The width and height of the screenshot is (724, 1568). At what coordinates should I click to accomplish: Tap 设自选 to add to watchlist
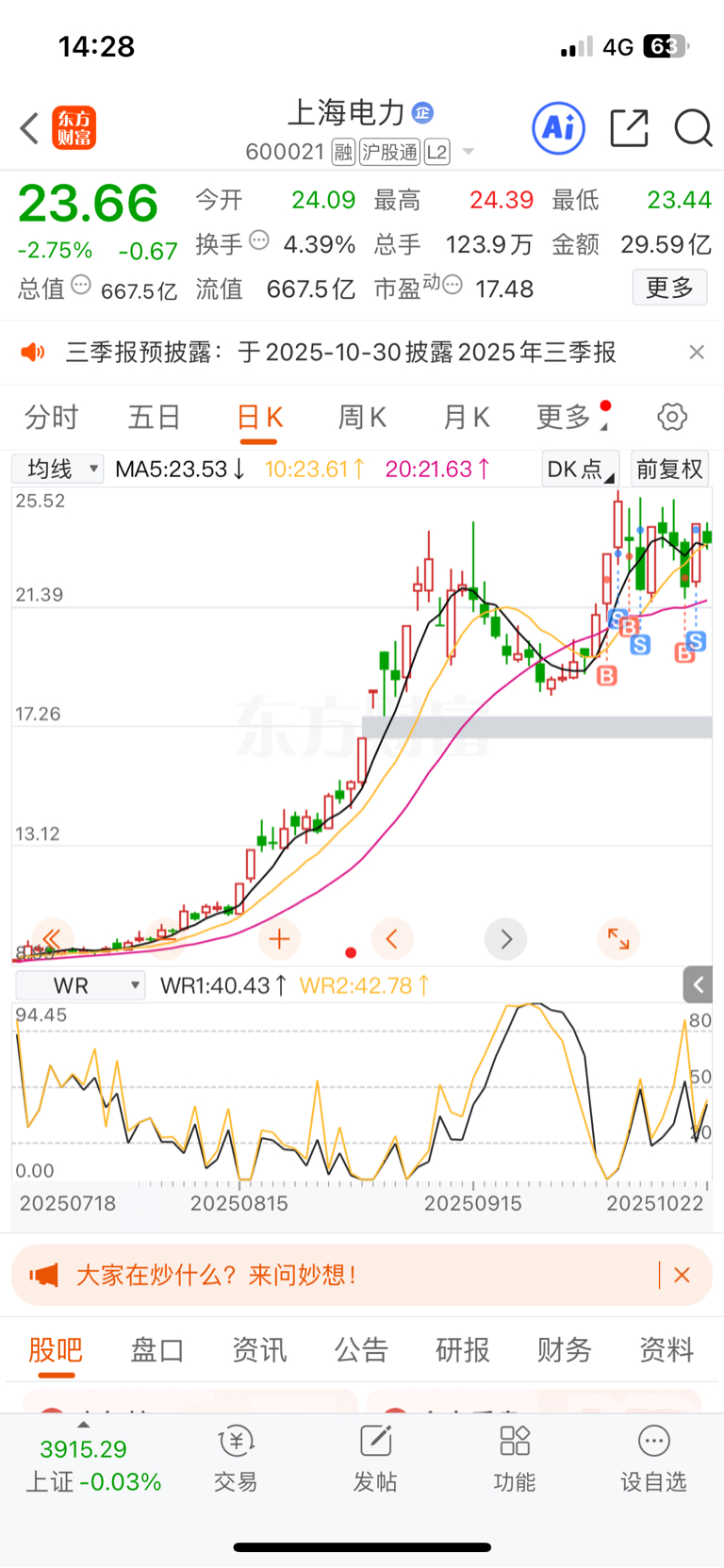click(653, 1460)
